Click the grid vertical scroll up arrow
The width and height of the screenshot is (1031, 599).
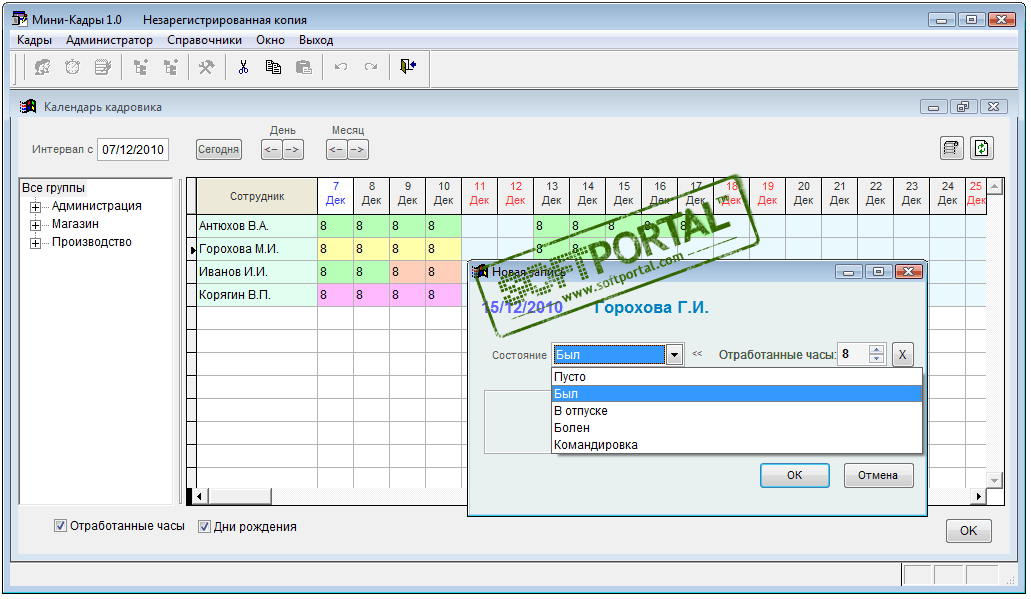995,187
